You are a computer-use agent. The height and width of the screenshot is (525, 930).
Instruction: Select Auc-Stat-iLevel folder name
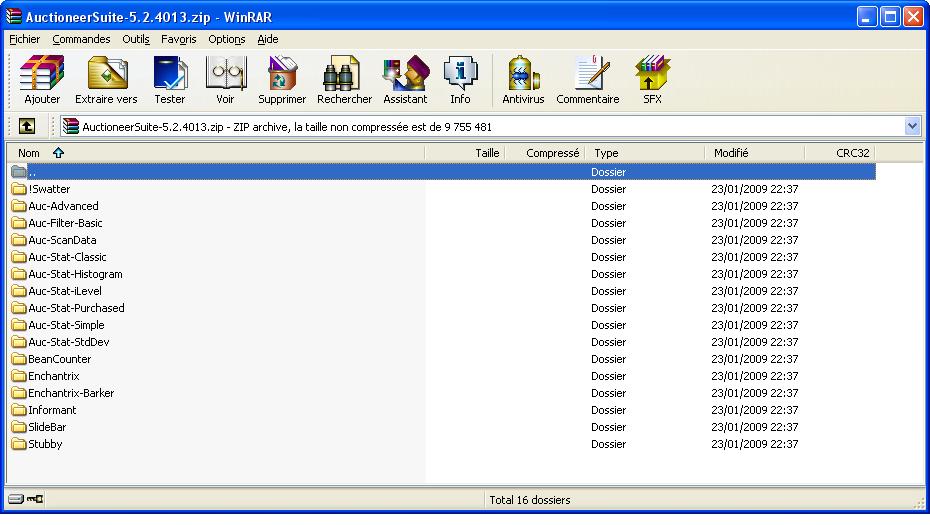65,291
